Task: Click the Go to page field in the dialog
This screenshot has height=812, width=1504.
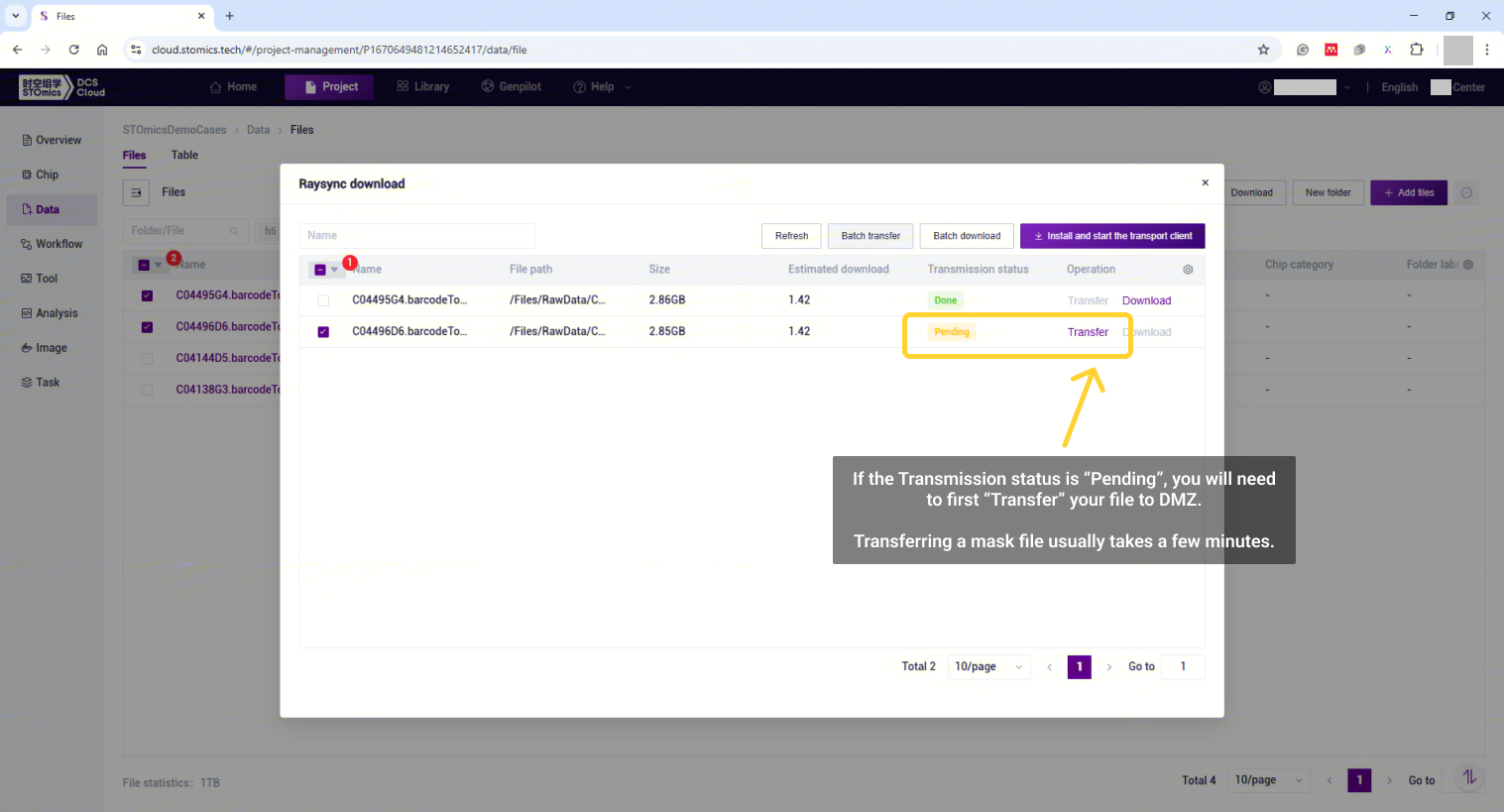Action: point(1183,667)
